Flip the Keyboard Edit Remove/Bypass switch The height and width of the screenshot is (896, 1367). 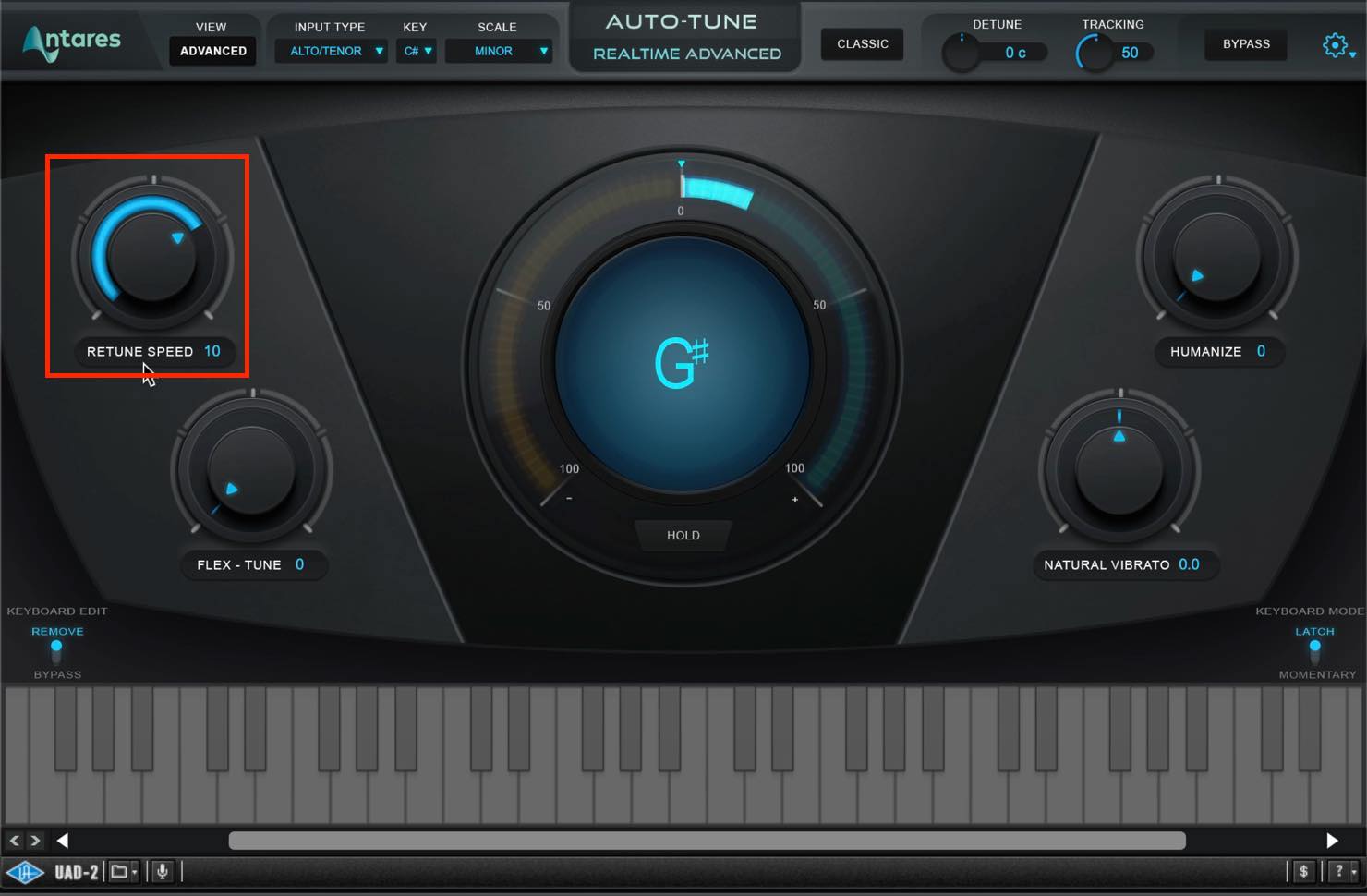(x=56, y=651)
